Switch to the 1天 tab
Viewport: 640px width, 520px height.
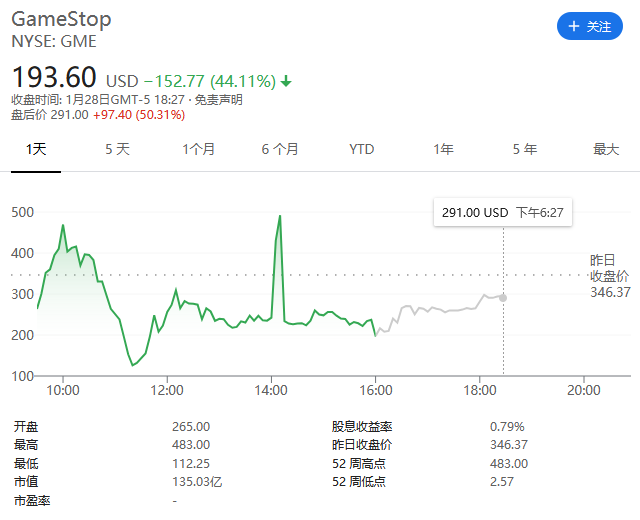(x=36, y=149)
